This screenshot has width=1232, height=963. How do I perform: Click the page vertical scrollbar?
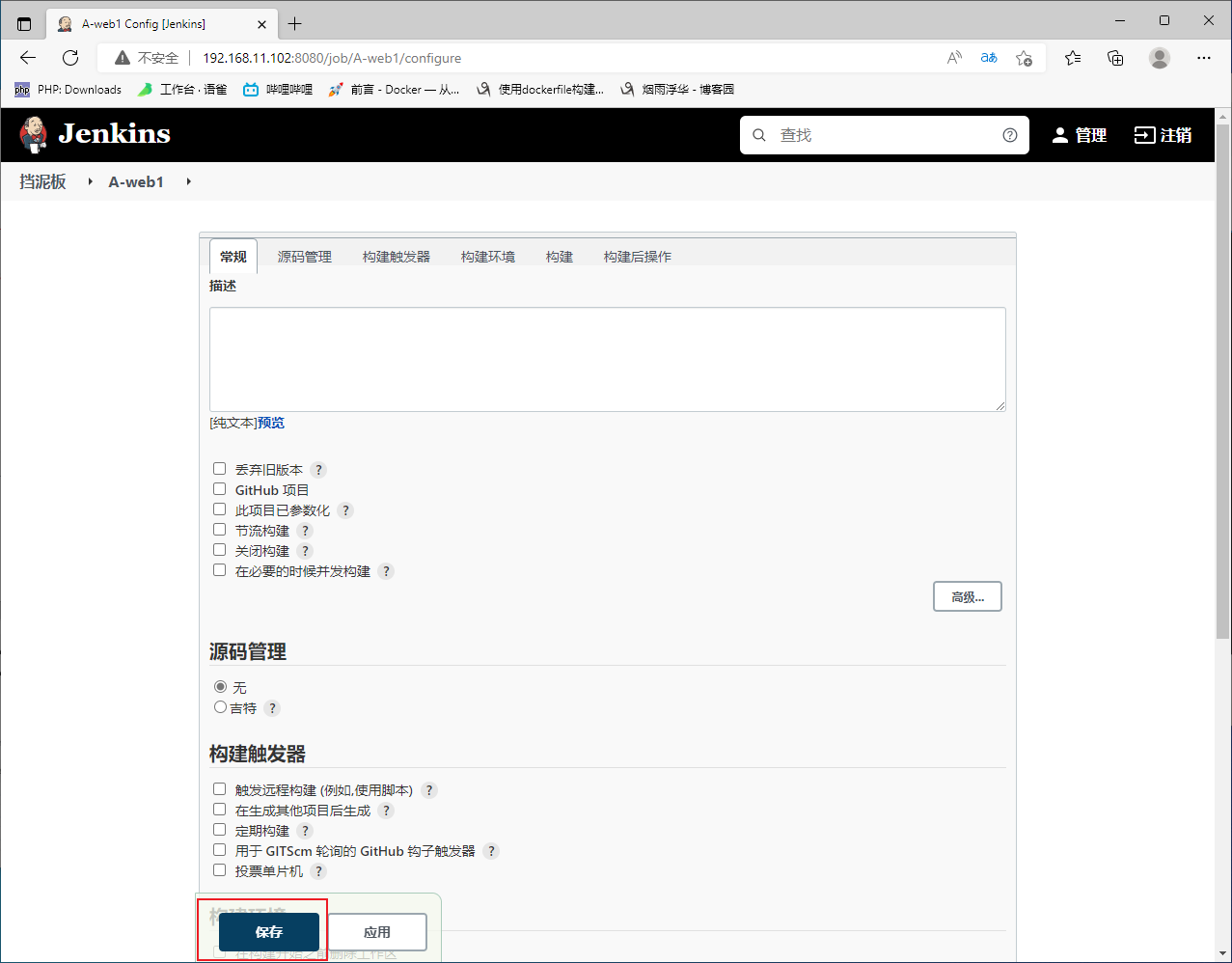pyautogui.click(x=1223, y=381)
